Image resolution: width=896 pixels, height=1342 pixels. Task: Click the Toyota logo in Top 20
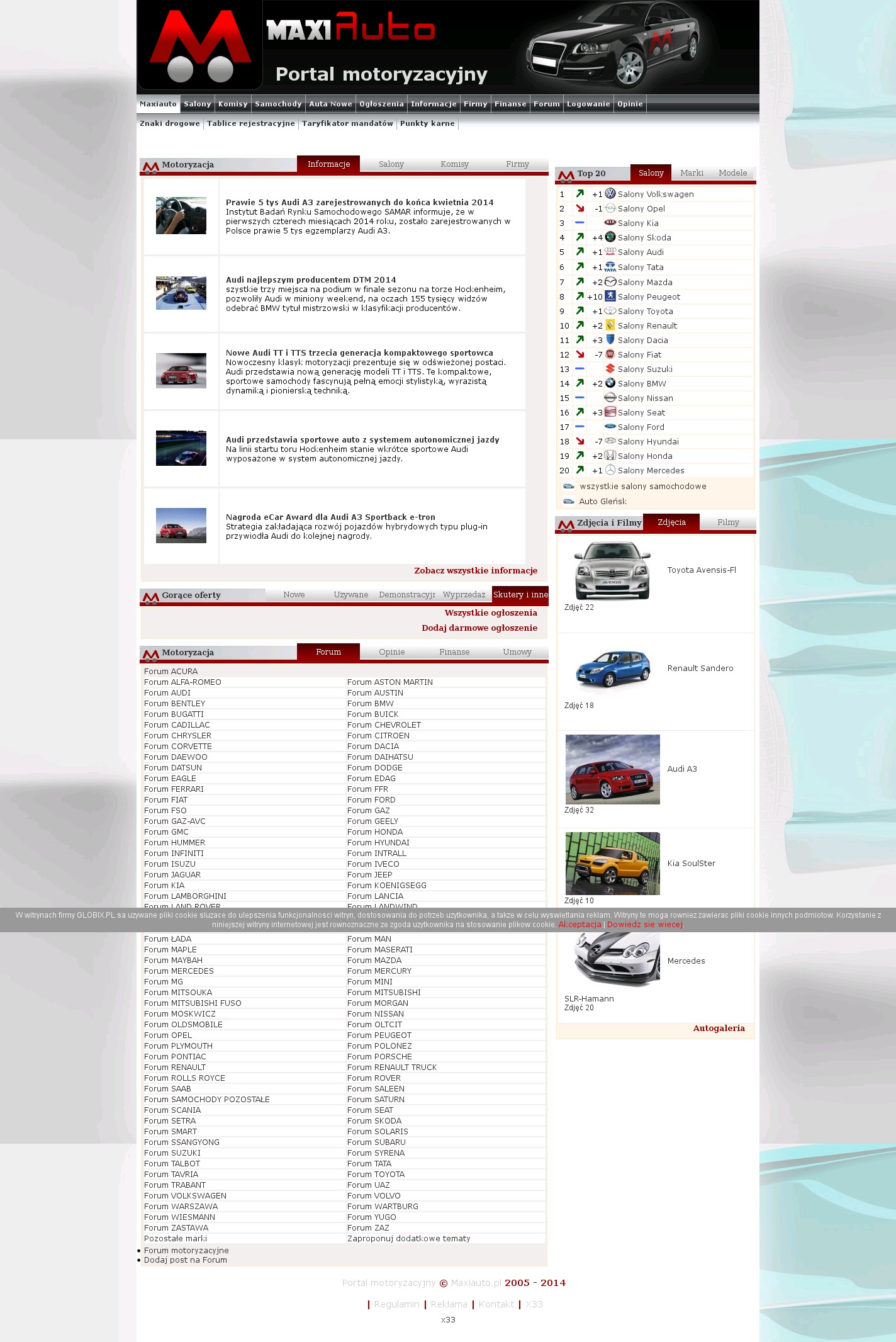[x=610, y=311]
